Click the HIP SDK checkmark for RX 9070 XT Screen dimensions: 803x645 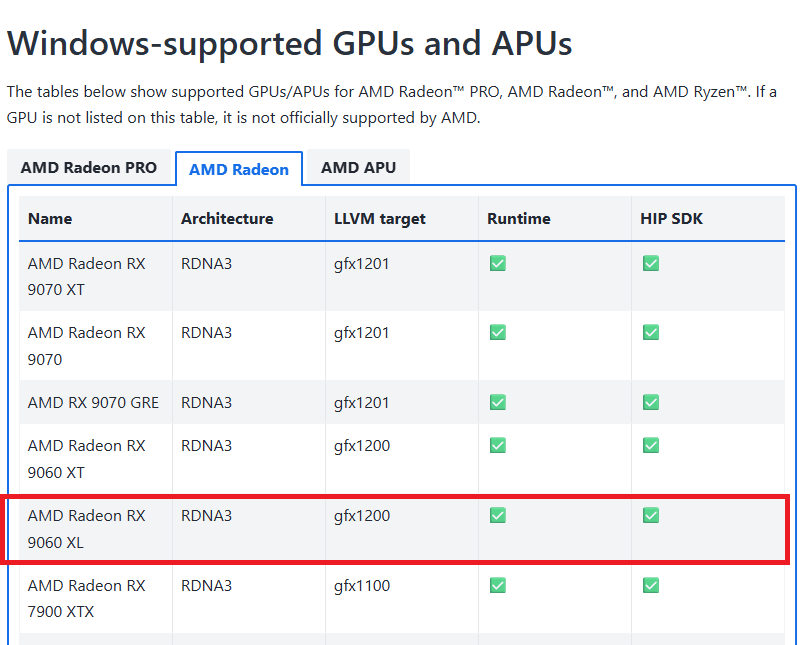[651, 263]
